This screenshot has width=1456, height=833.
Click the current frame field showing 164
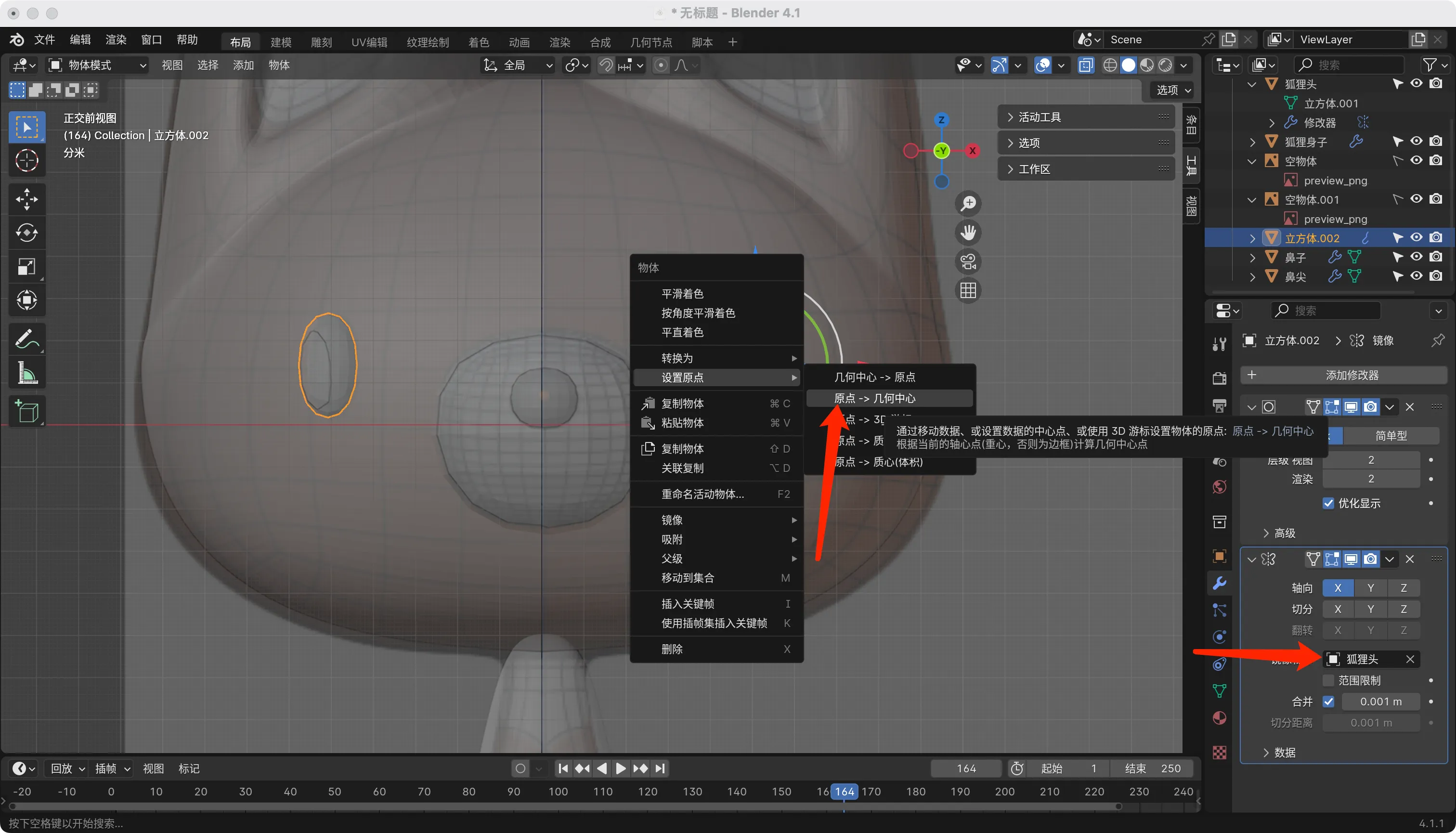[x=966, y=768]
